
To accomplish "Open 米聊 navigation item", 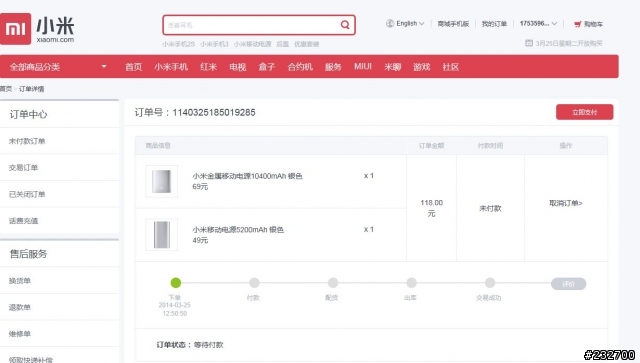I will point(393,67).
